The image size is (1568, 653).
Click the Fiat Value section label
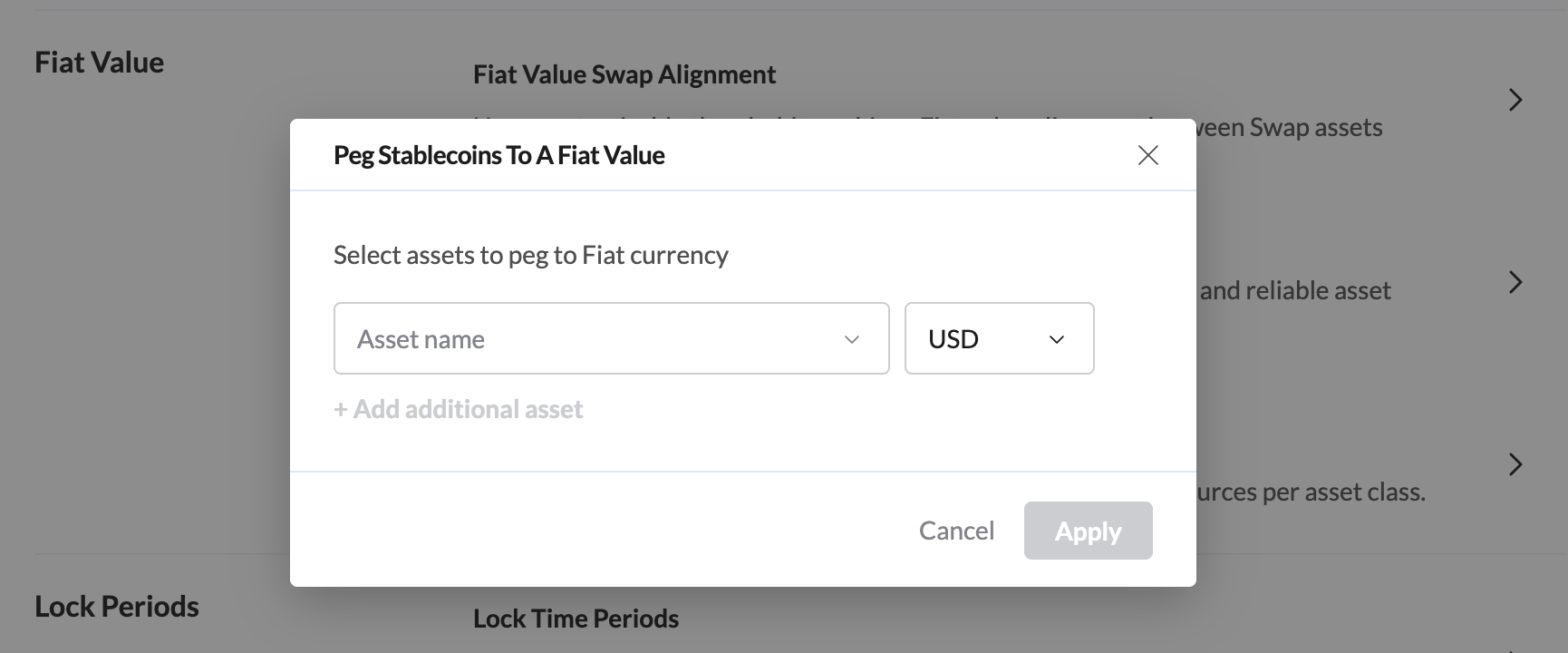point(99,63)
